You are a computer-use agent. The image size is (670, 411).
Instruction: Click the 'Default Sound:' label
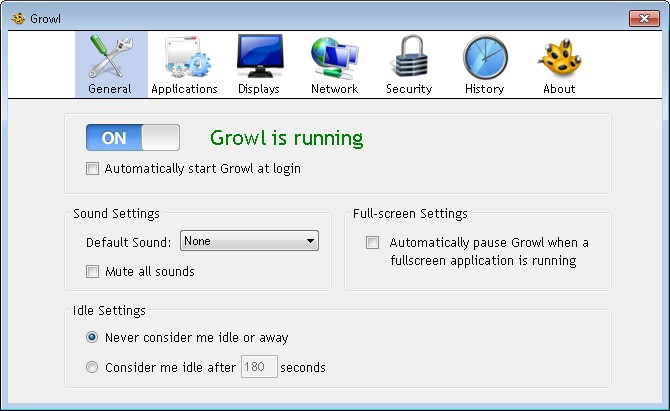pos(128,243)
